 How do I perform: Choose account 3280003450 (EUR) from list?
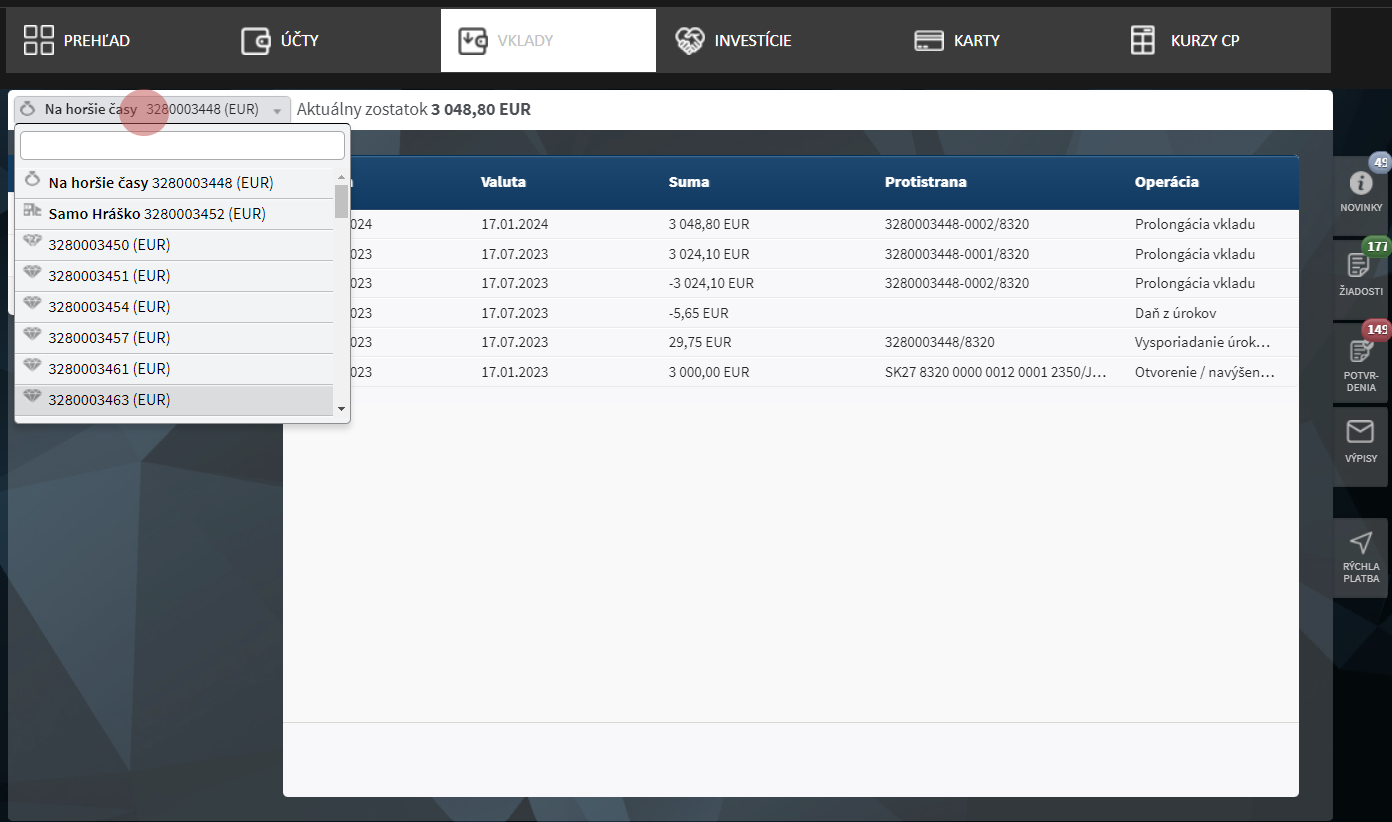point(109,245)
